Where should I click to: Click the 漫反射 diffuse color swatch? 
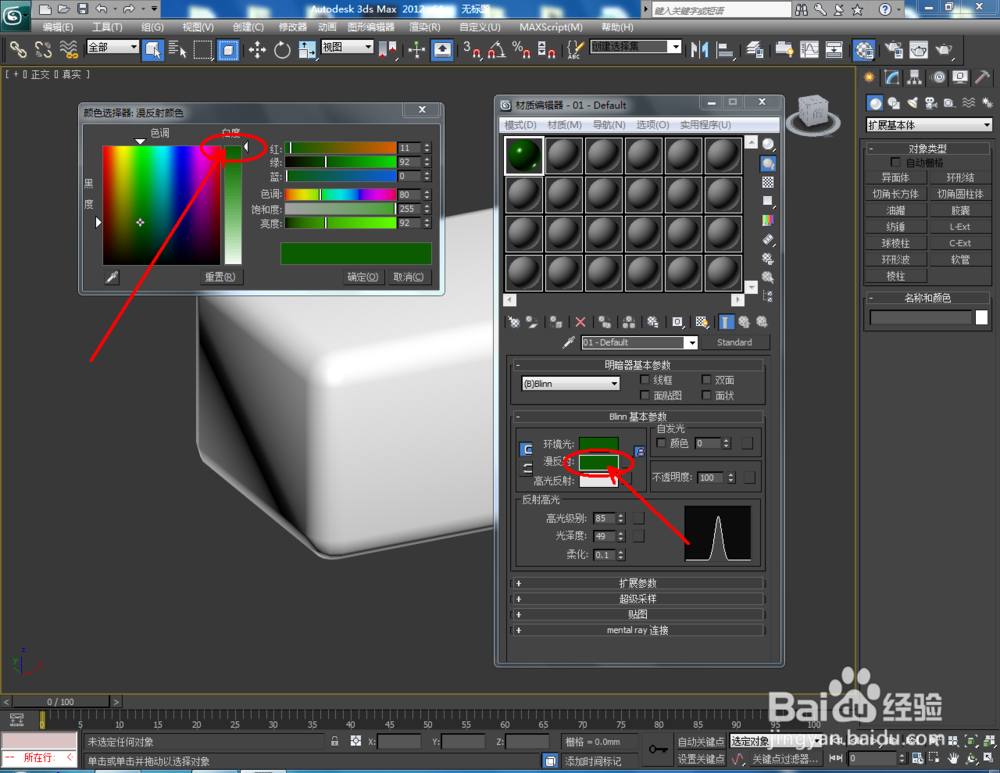(x=599, y=461)
